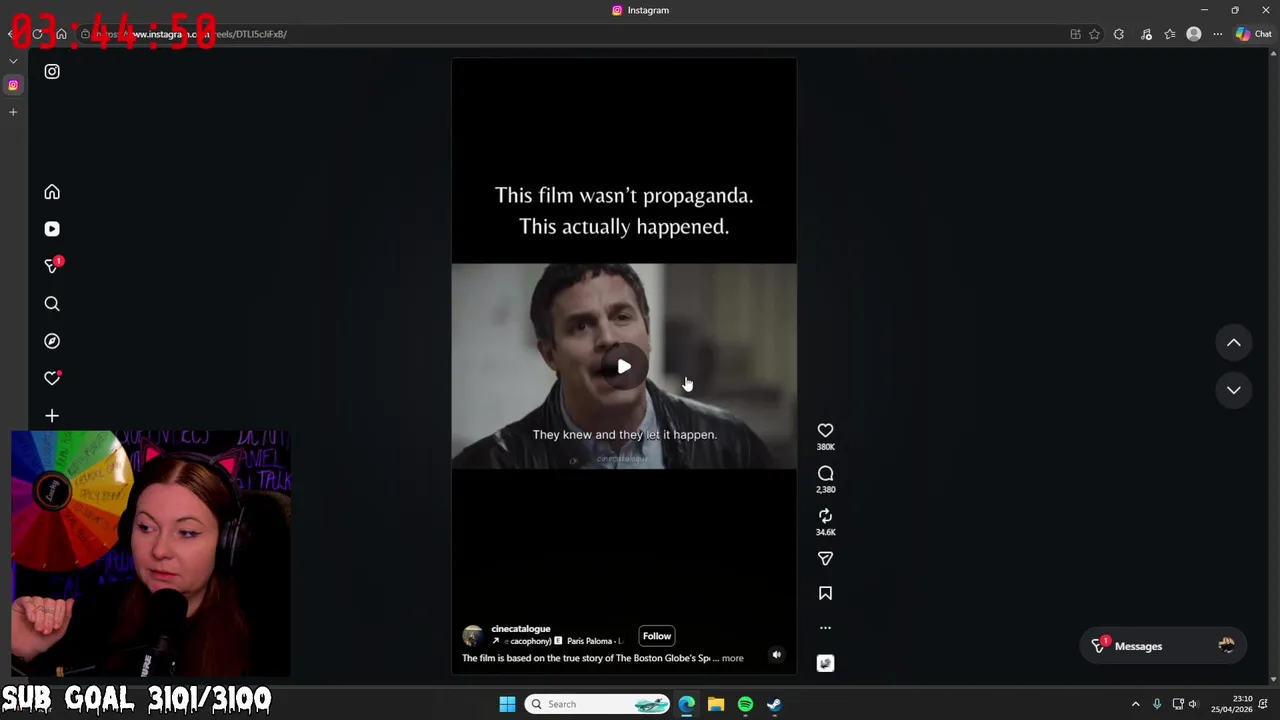Go to previous reel up arrow
Screen dimensions: 1280x720
(x=1234, y=343)
